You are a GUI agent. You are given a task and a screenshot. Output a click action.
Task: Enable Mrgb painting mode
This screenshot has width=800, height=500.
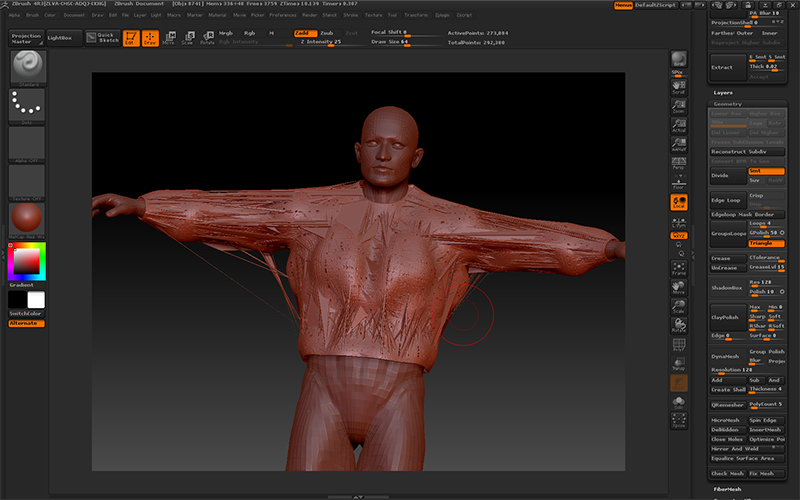click(x=226, y=33)
